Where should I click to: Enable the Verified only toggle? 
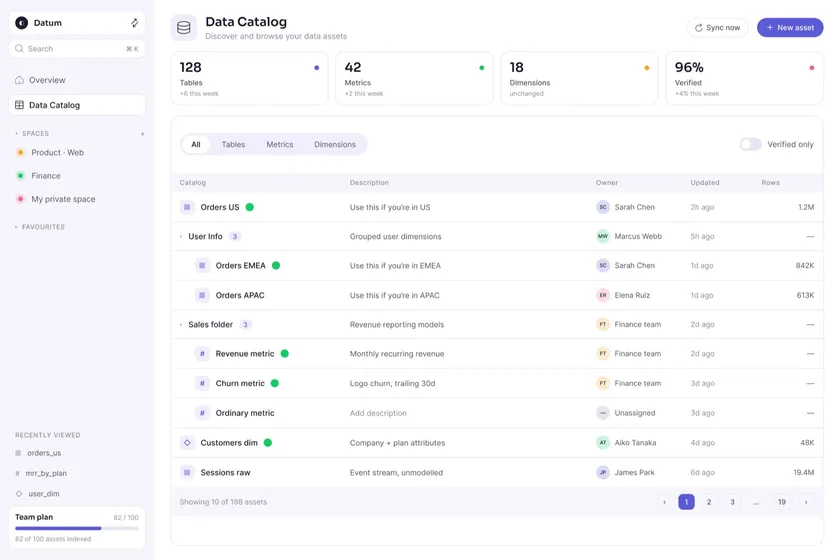751,144
